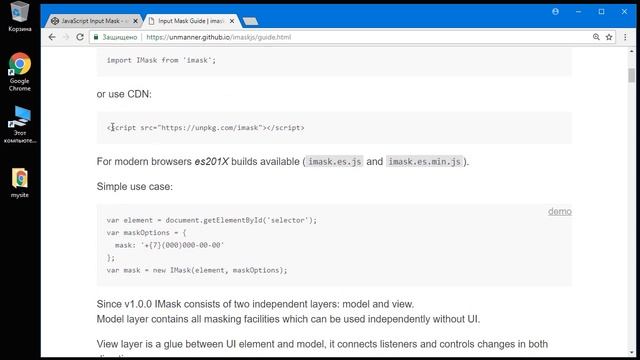Click the zoom magnifier icon in address bar
This screenshot has width=640, height=360.
(596, 37)
